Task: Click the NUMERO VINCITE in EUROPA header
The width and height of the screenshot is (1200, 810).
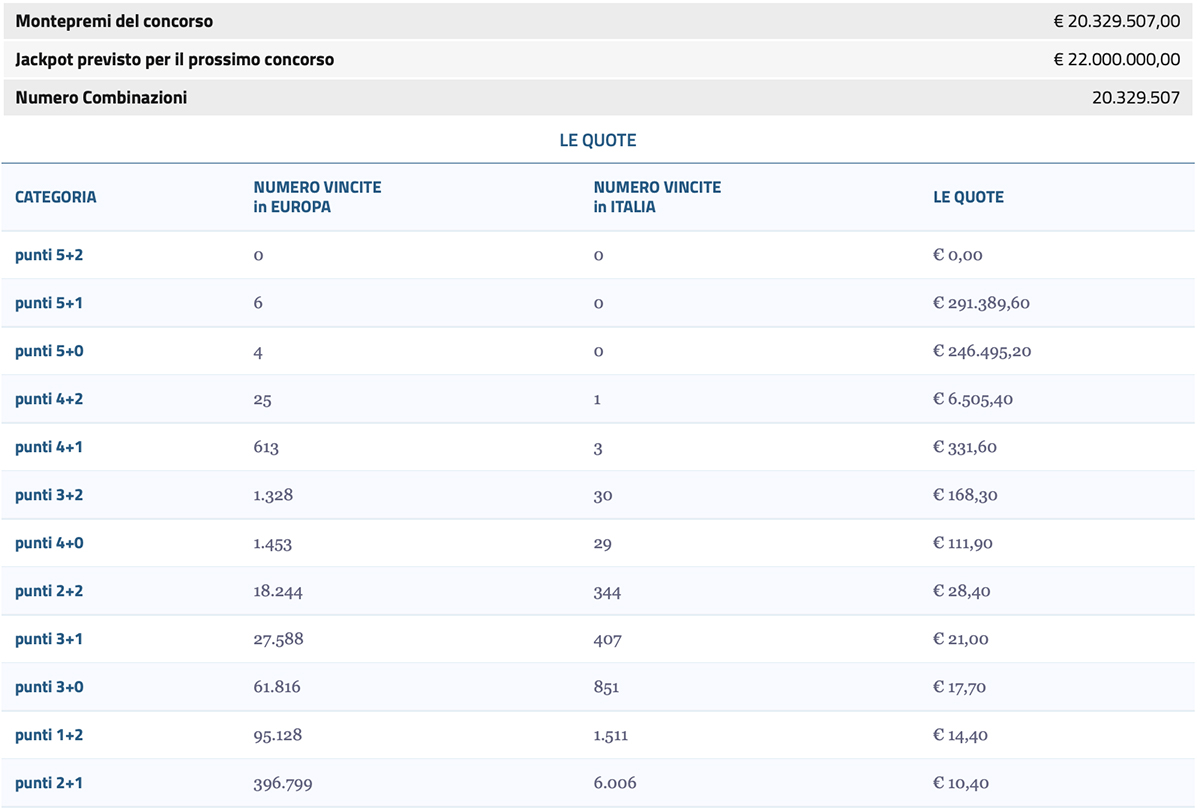Action: pyautogui.click(x=317, y=197)
